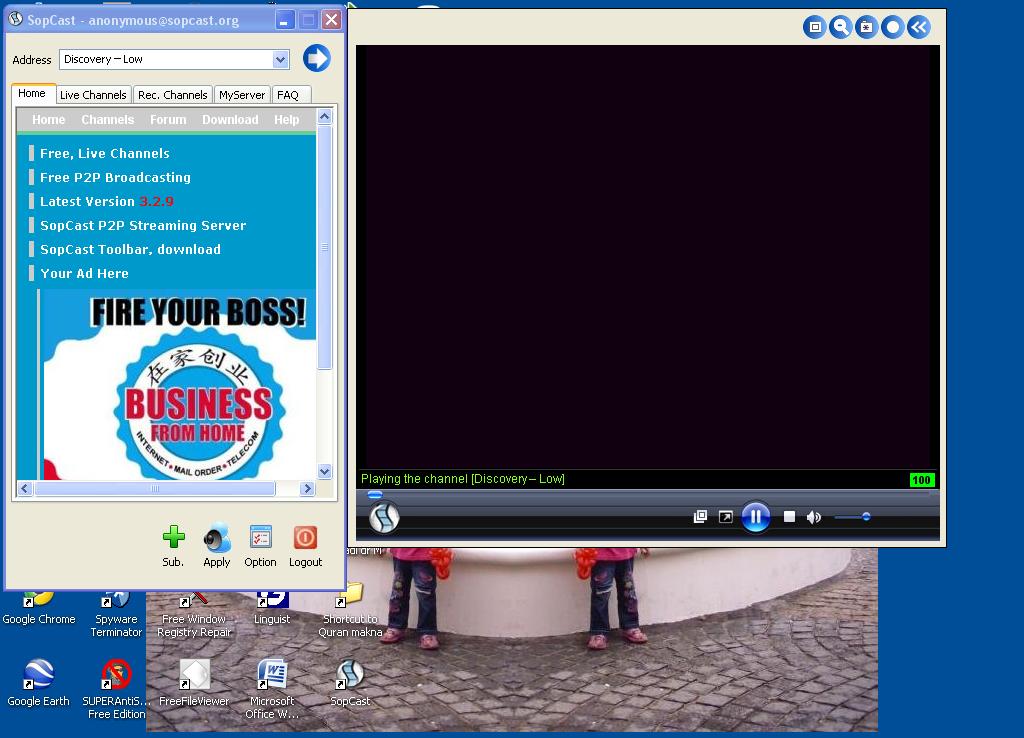The height and width of the screenshot is (738, 1024).
Task: Click the SopCast title bar logo icon
Action: [x=16, y=19]
